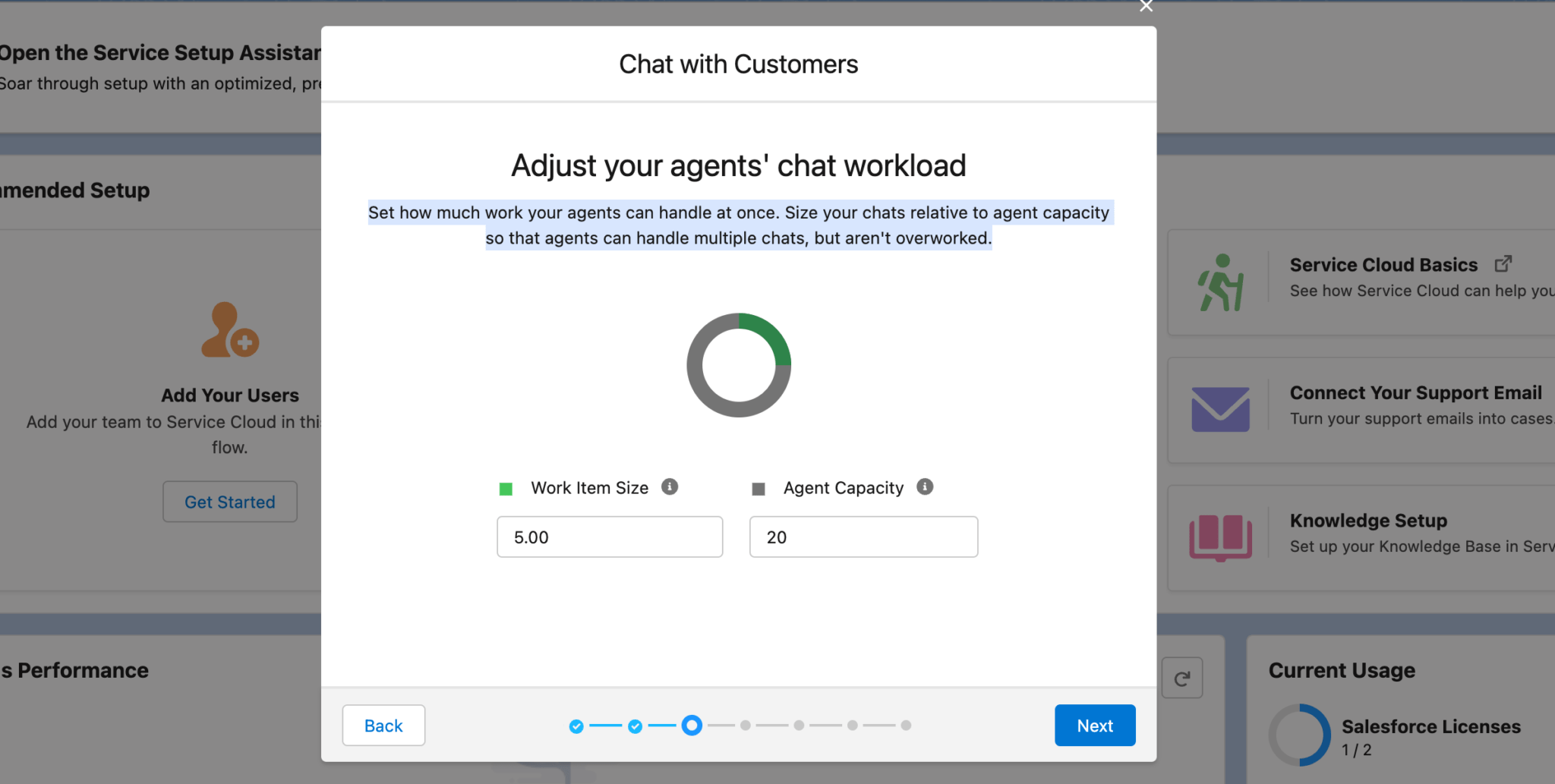This screenshot has height=784, width=1555.
Task: Click inside the Agent Capacity field
Action: (x=863, y=537)
